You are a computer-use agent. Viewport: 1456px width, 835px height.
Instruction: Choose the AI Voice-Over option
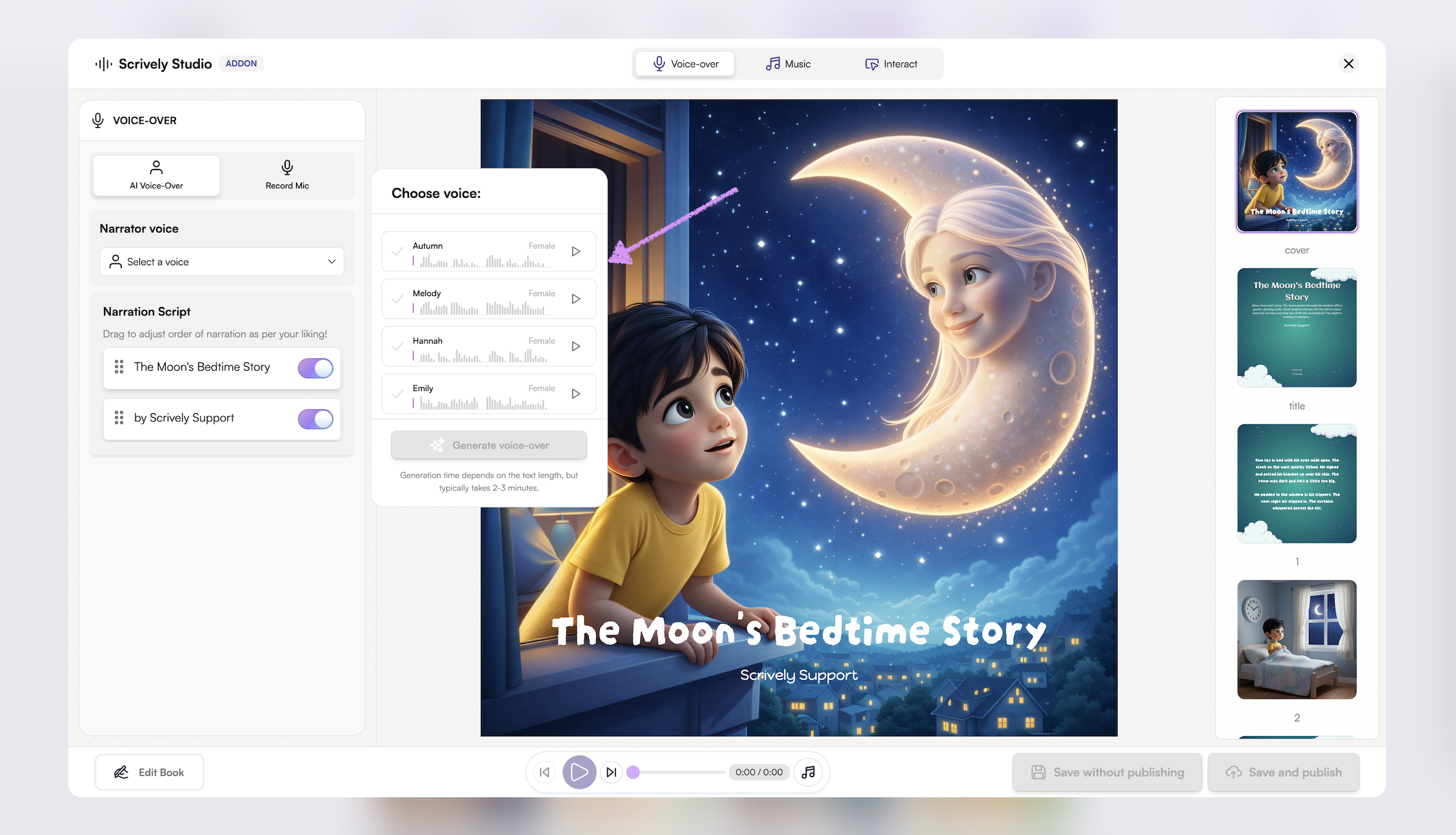pyautogui.click(x=157, y=175)
